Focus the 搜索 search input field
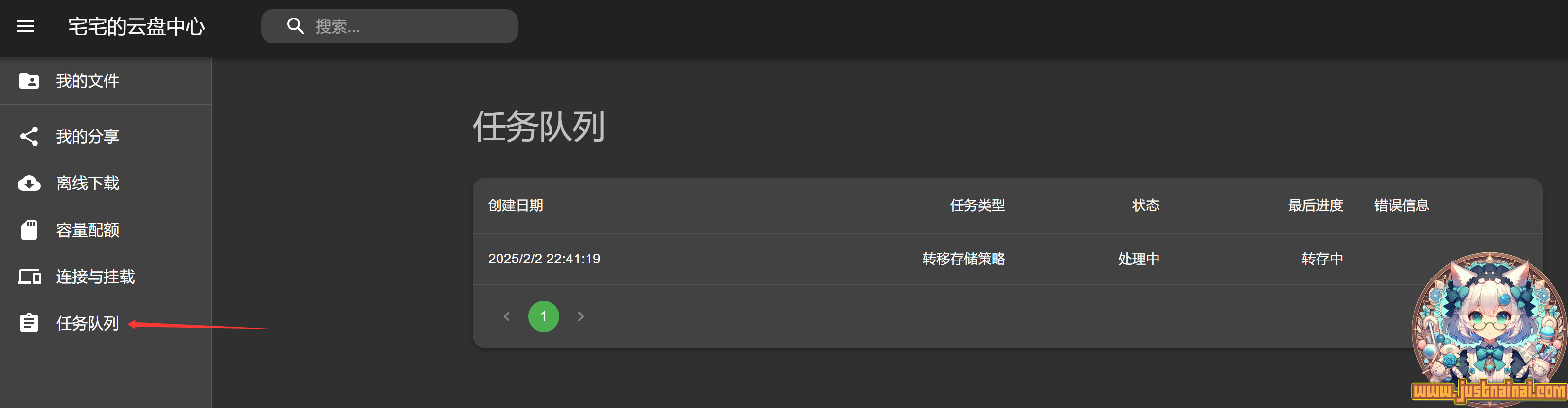Viewport: 1568px width, 408px height. coord(390,26)
